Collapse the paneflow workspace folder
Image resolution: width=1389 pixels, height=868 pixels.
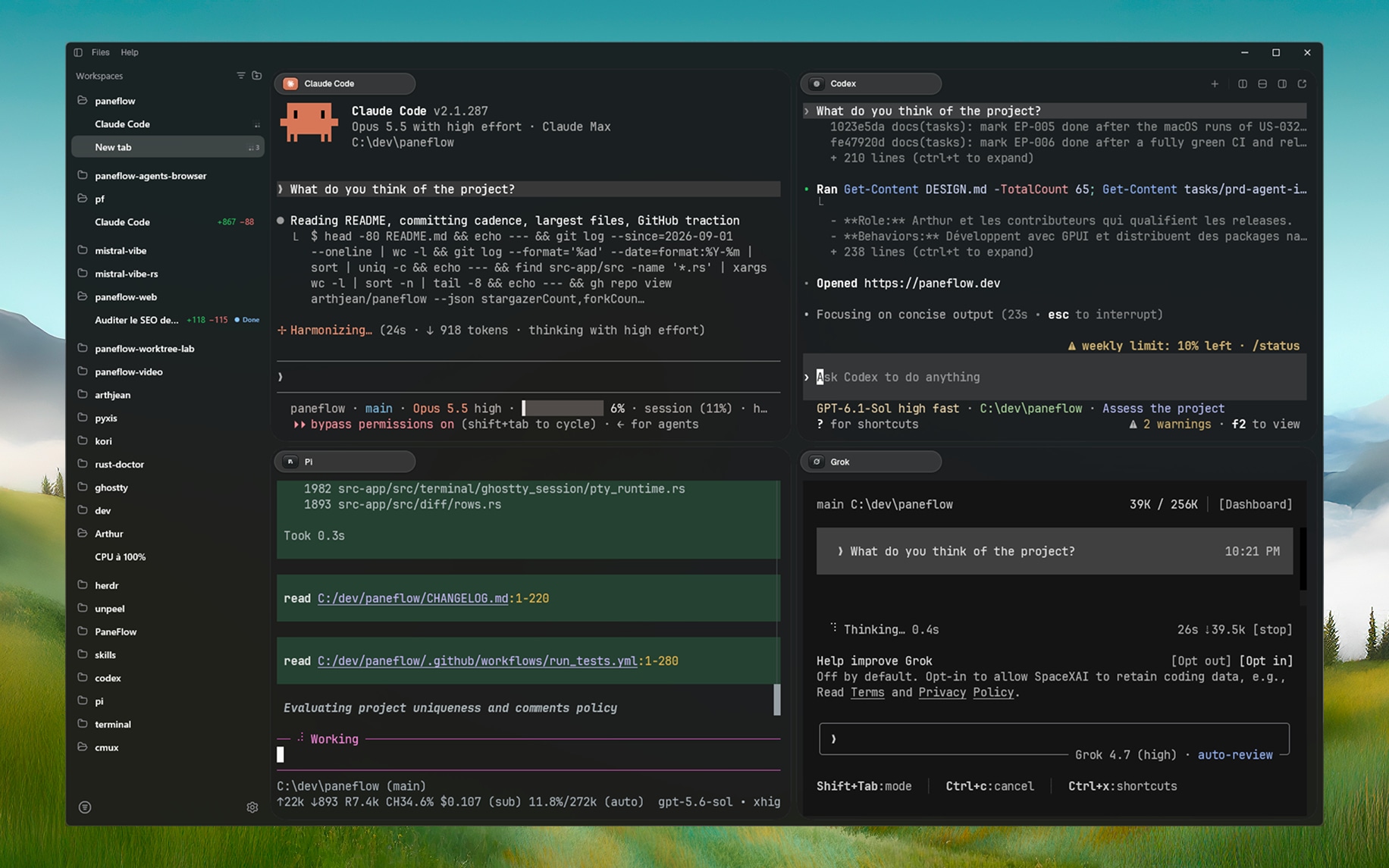83,100
